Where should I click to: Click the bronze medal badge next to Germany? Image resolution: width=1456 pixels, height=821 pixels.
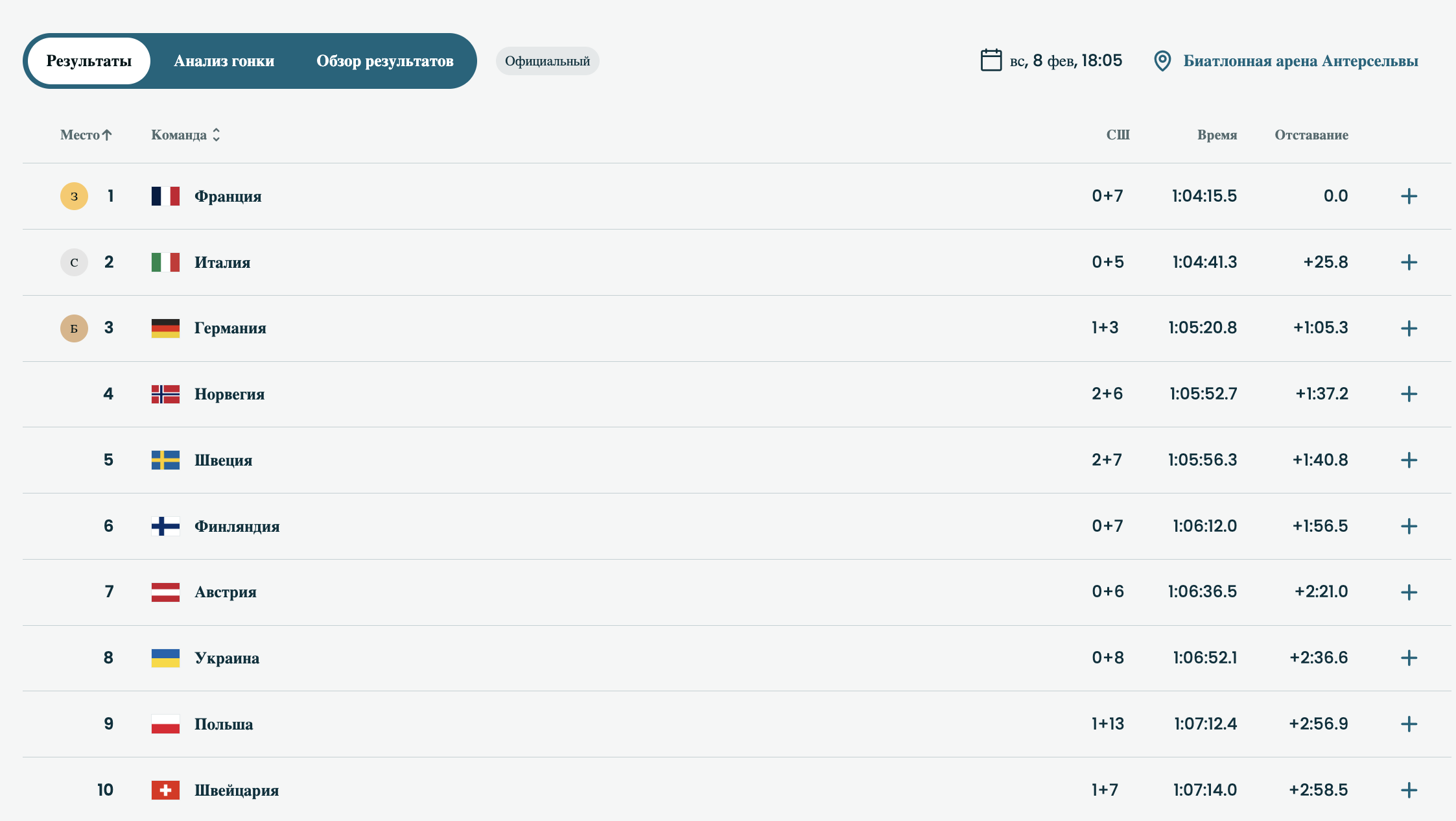tap(74, 328)
